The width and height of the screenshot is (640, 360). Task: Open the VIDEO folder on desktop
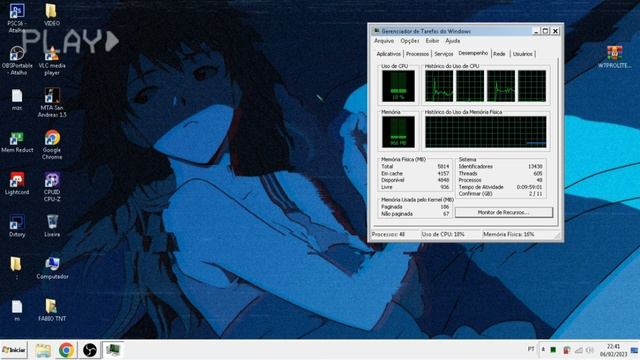51,14
